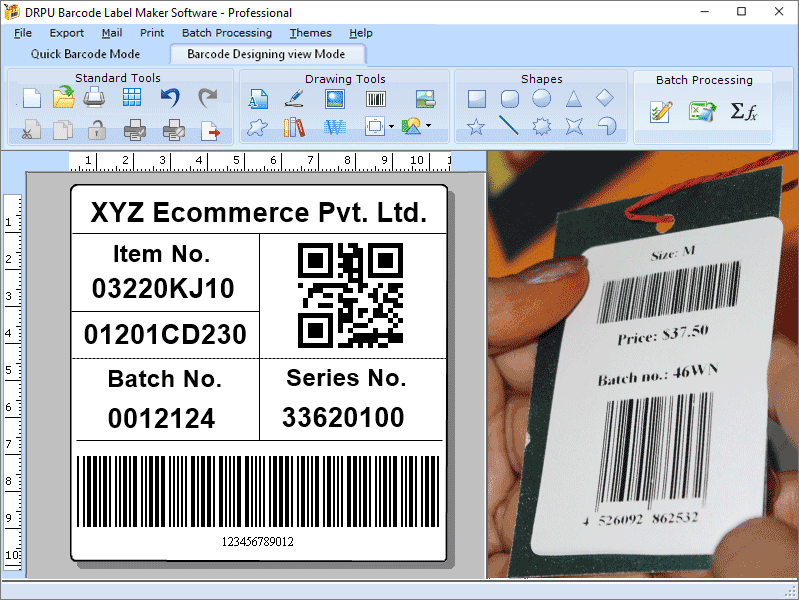799x600 pixels.
Task: Select the Line shape tool
Action: click(508, 125)
